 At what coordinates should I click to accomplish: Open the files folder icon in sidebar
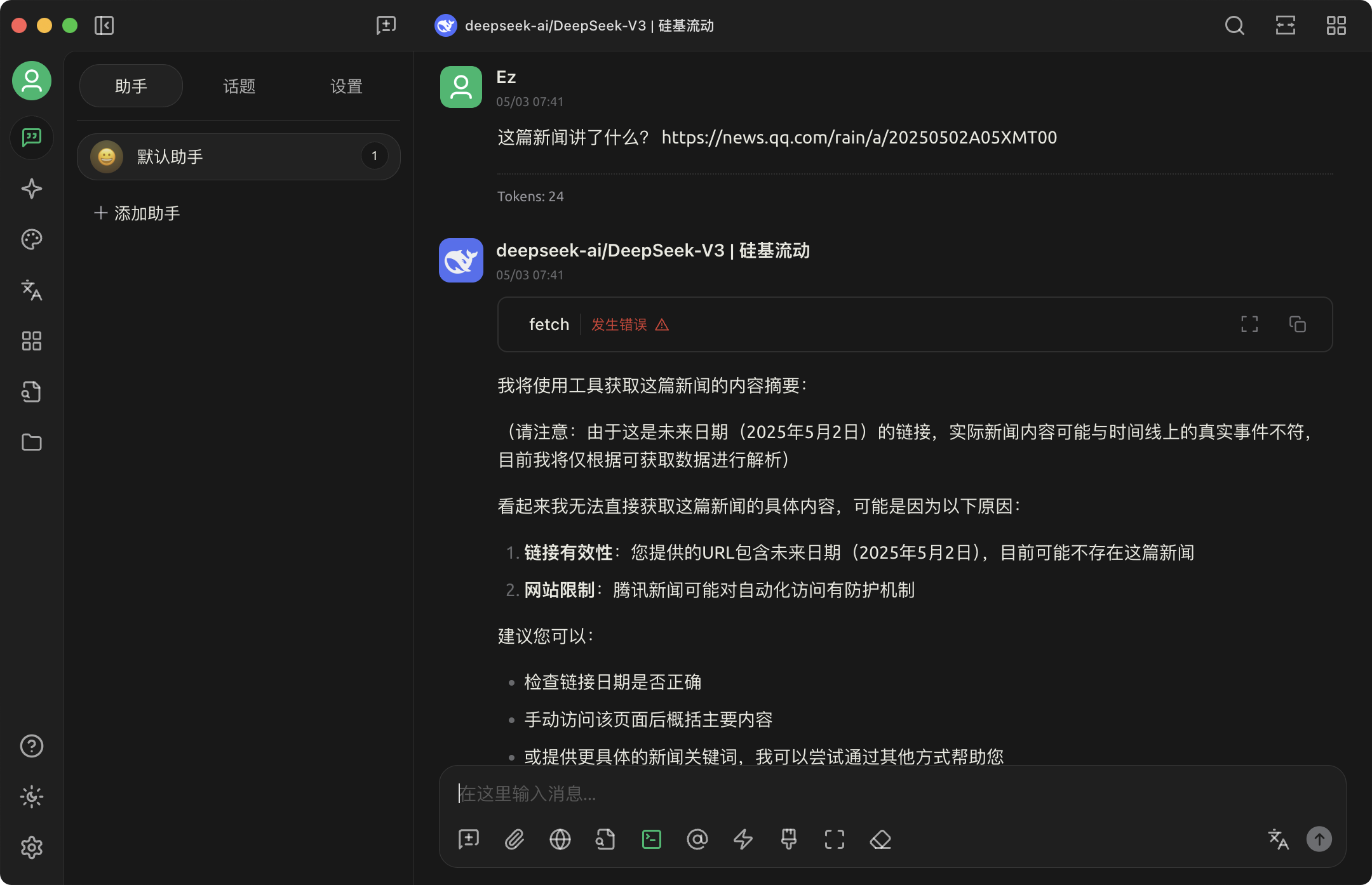[x=31, y=442]
